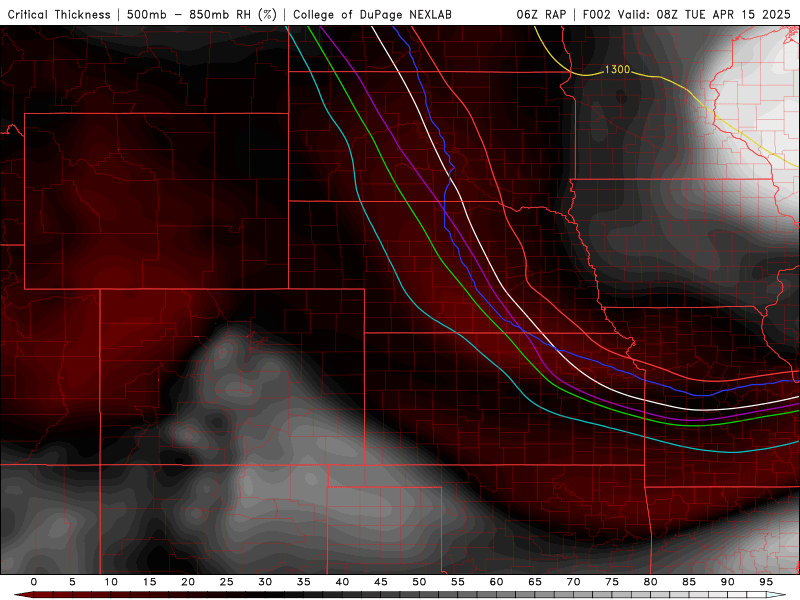The height and width of the screenshot is (600, 800).
Task: Click the '50' colorbar tick label
Action: click(x=419, y=582)
